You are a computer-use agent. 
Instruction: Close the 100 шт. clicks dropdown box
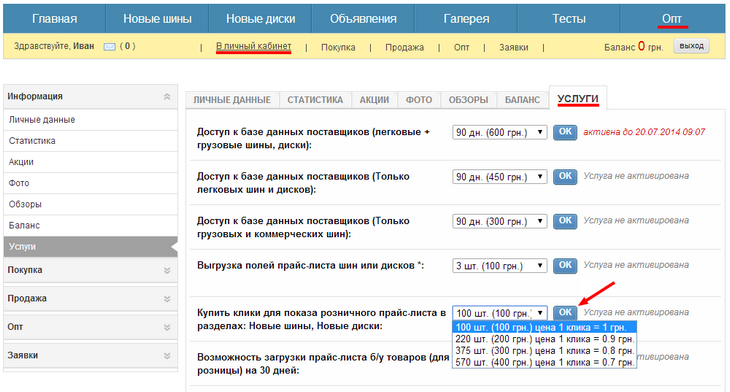[500, 313]
